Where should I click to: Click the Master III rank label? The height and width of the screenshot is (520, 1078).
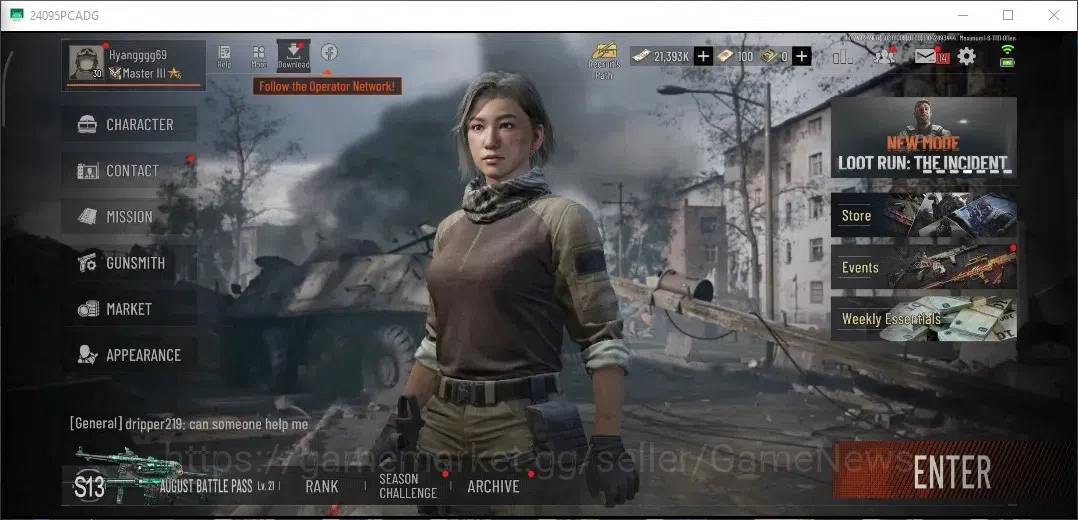point(144,73)
